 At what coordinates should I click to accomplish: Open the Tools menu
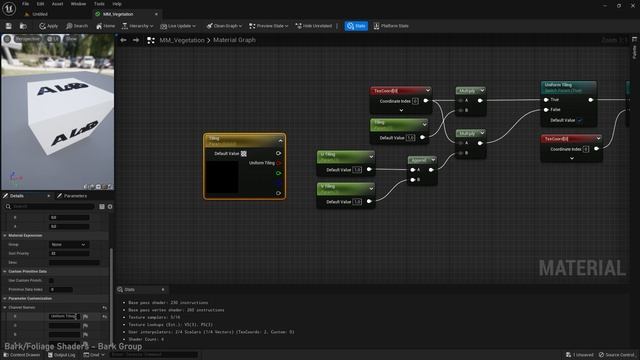point(99,4)
